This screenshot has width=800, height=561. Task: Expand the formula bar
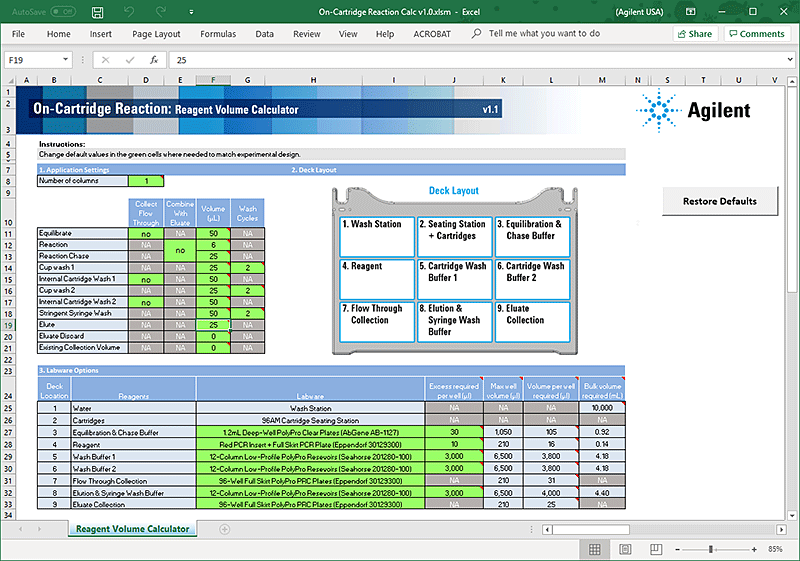[788, 60]
